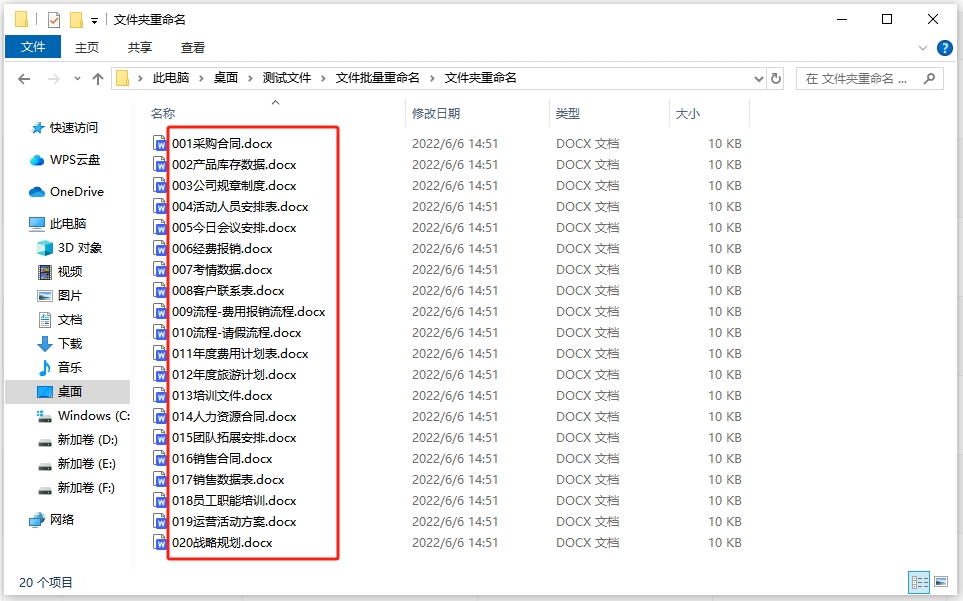This screenshot has width=963, height=601.
Task: Click New folder icon in title bar
Action: [x=76, y=20]
